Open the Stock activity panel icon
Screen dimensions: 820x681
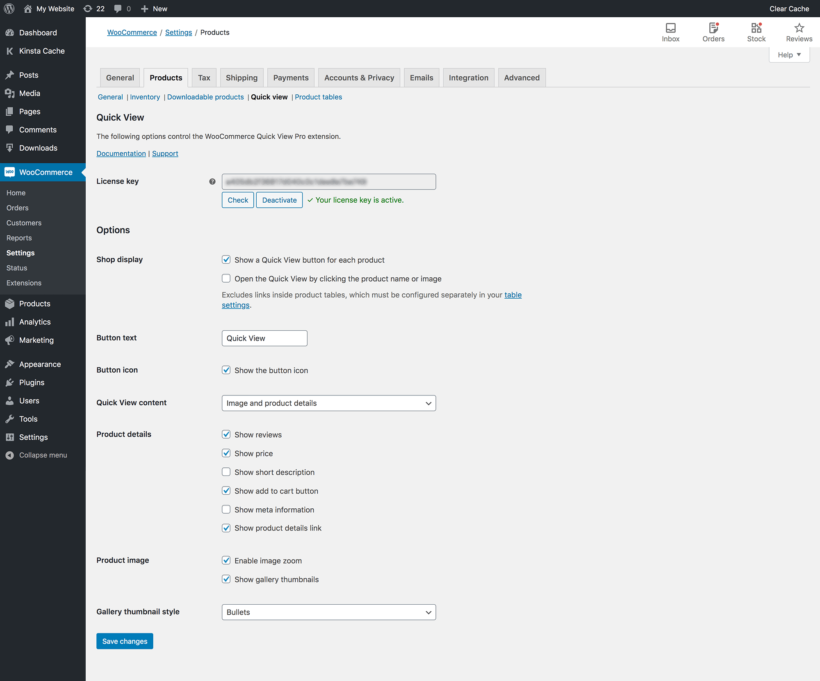pos(756,28)
